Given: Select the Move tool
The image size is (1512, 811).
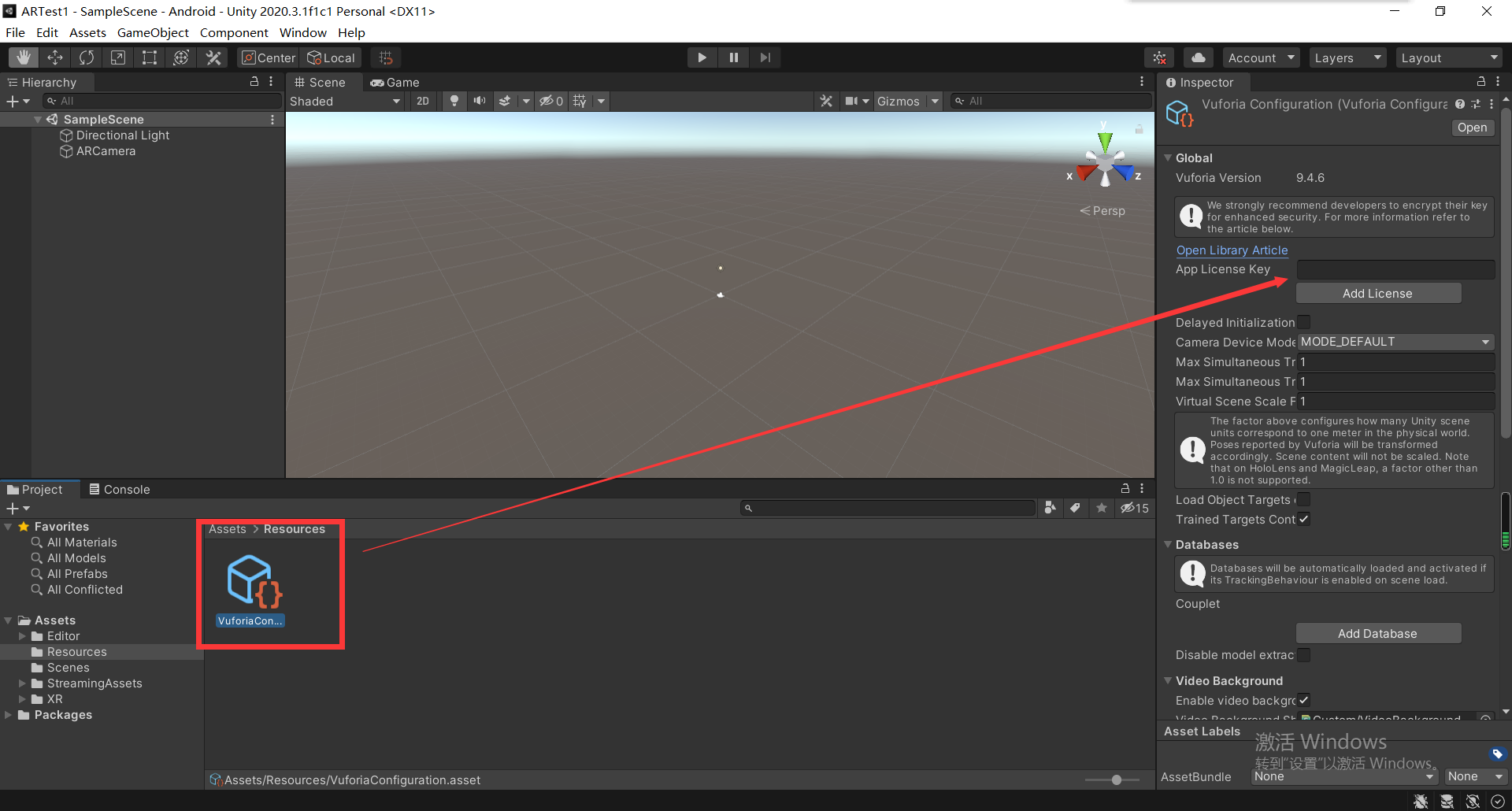Looking at the screenshot, I should pyautogui.click(x=54, y=57).
